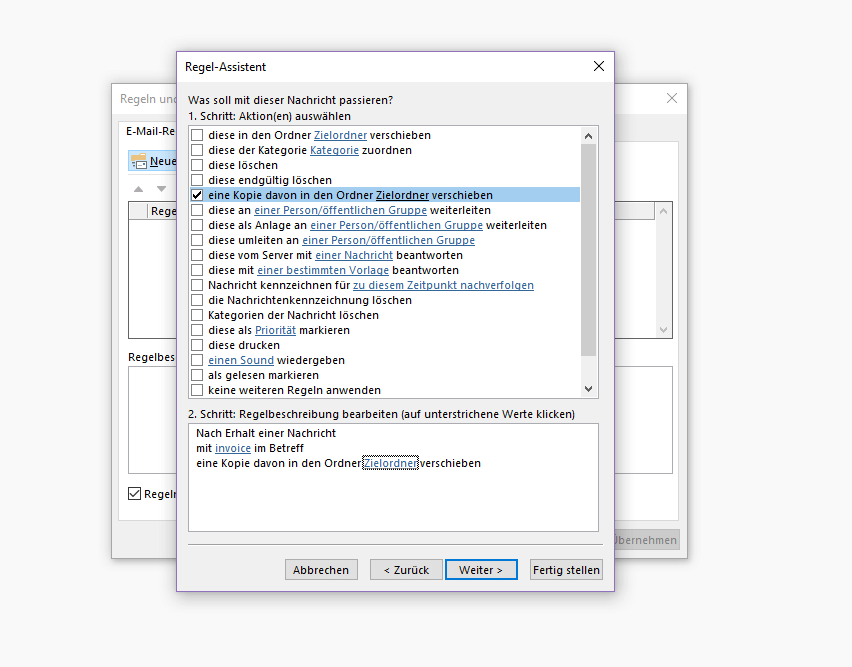Close the Regel-Assistent dialog
Screen dimensions: 852x667
(x=599, y=67)
